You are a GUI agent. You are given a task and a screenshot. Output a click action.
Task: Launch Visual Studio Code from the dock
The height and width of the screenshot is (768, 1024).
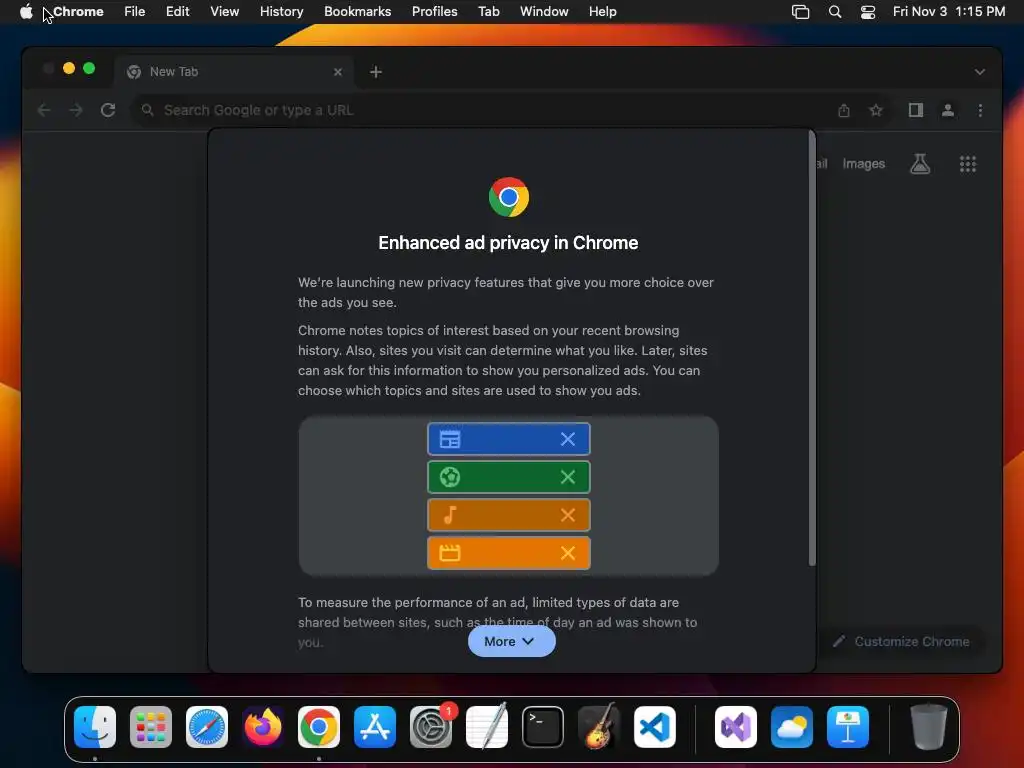tap(654, 727)
